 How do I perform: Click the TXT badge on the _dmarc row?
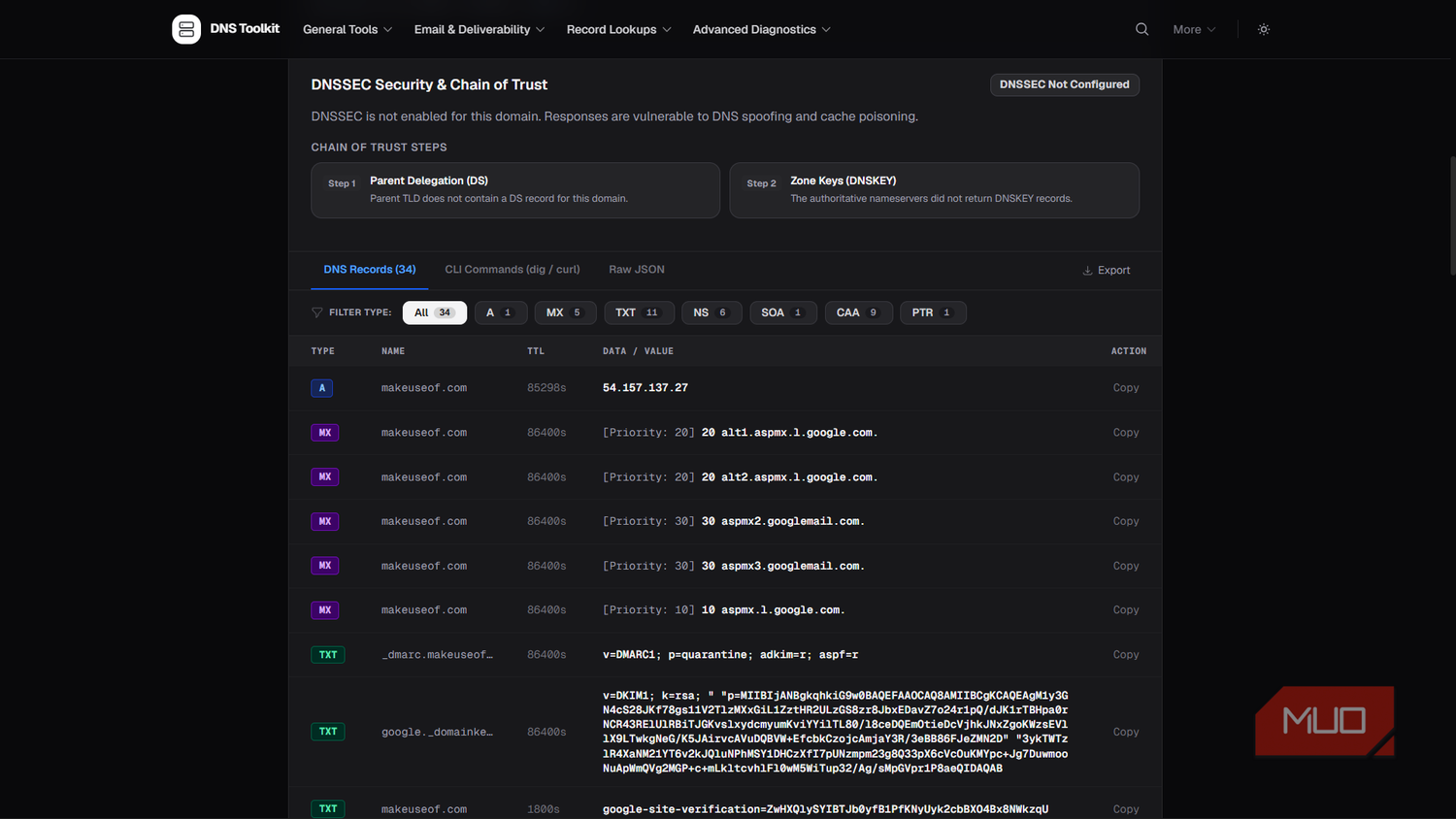[x=328, y=655]
